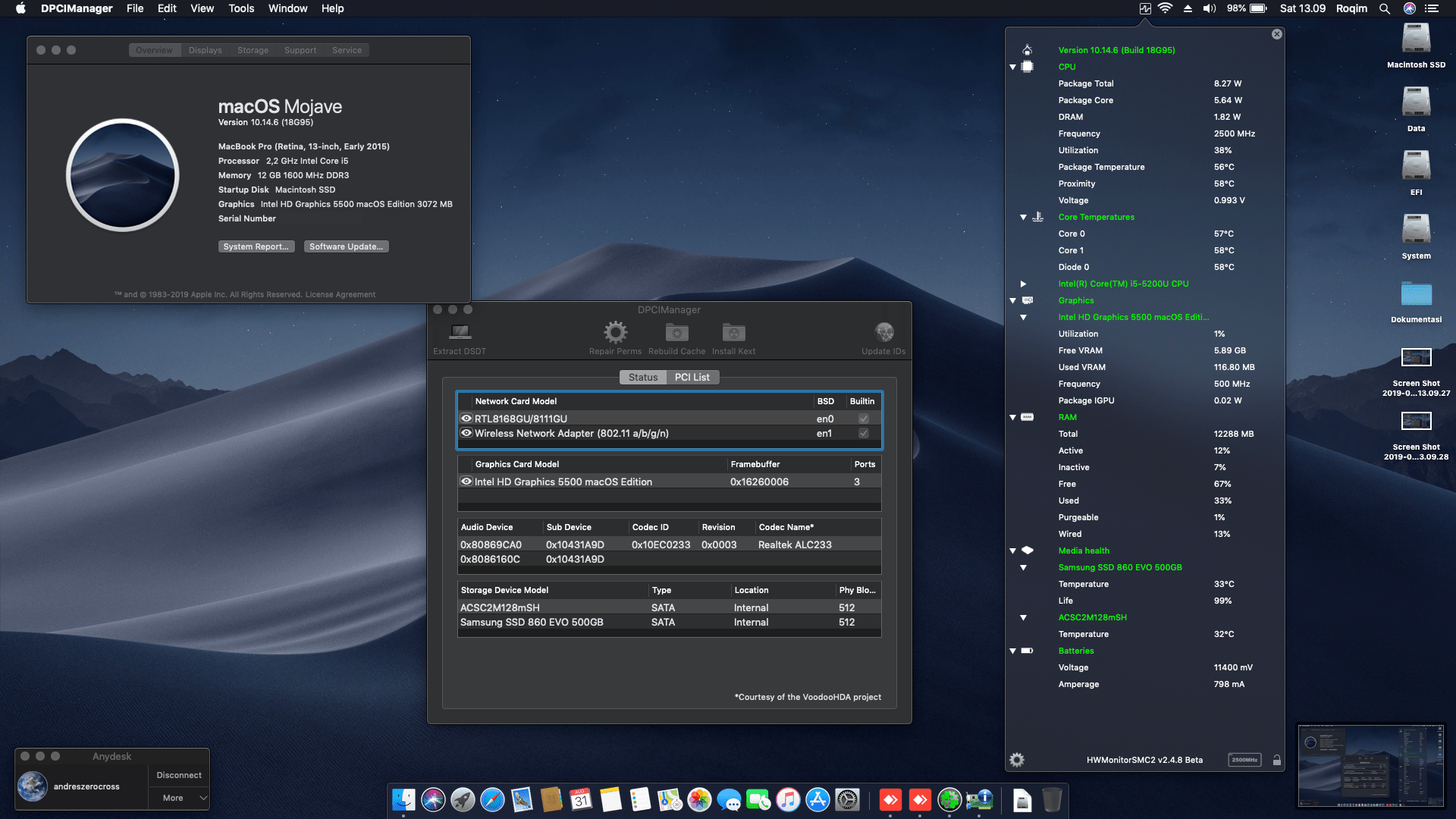Collapse the CPU section in HWMonitor
Screen dimensions: 1456x819
pos(1012,67)
